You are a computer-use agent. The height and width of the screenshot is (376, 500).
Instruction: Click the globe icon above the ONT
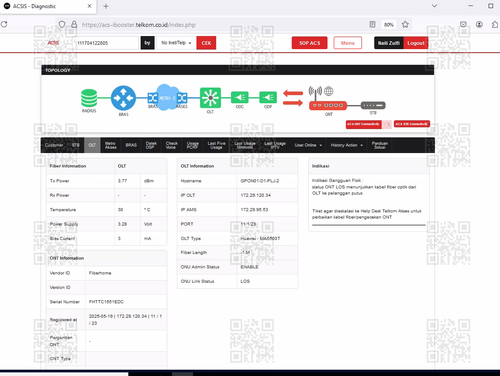click(x=329, y=91)
